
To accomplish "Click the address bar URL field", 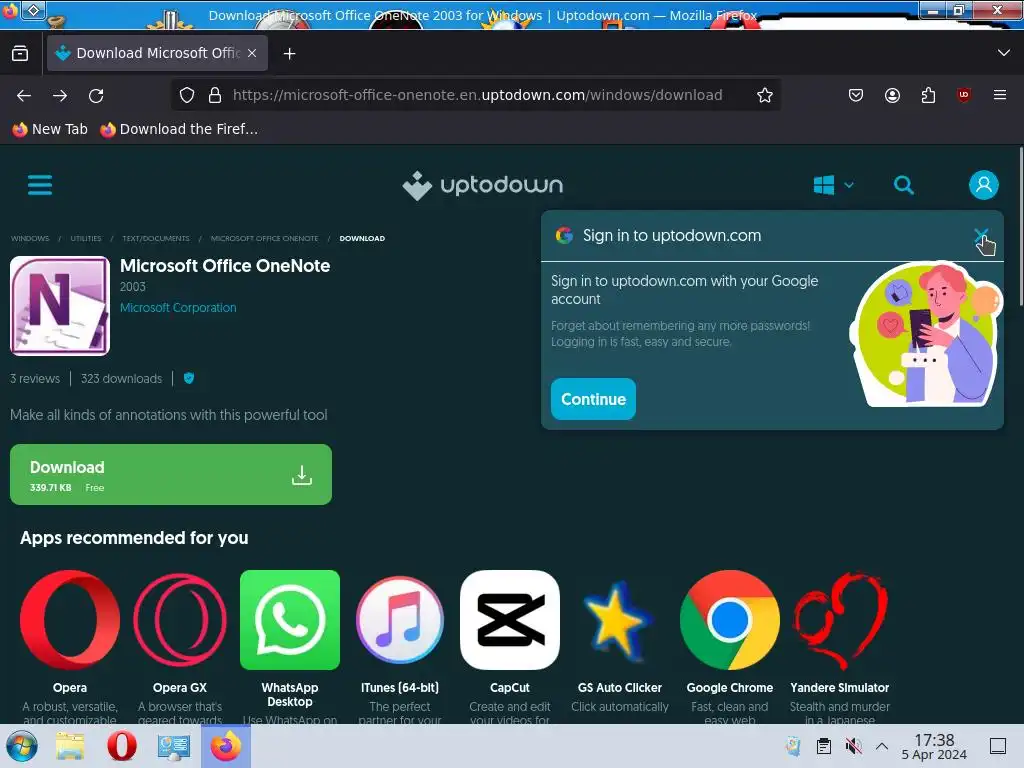I will pyautogui.click(x=477, y=95).
